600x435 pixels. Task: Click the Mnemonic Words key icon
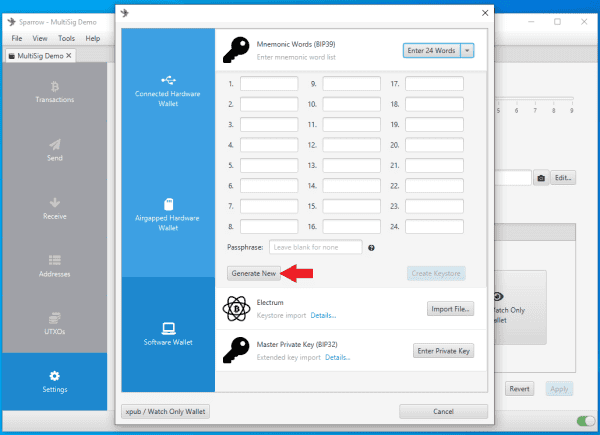coord(236,50)
